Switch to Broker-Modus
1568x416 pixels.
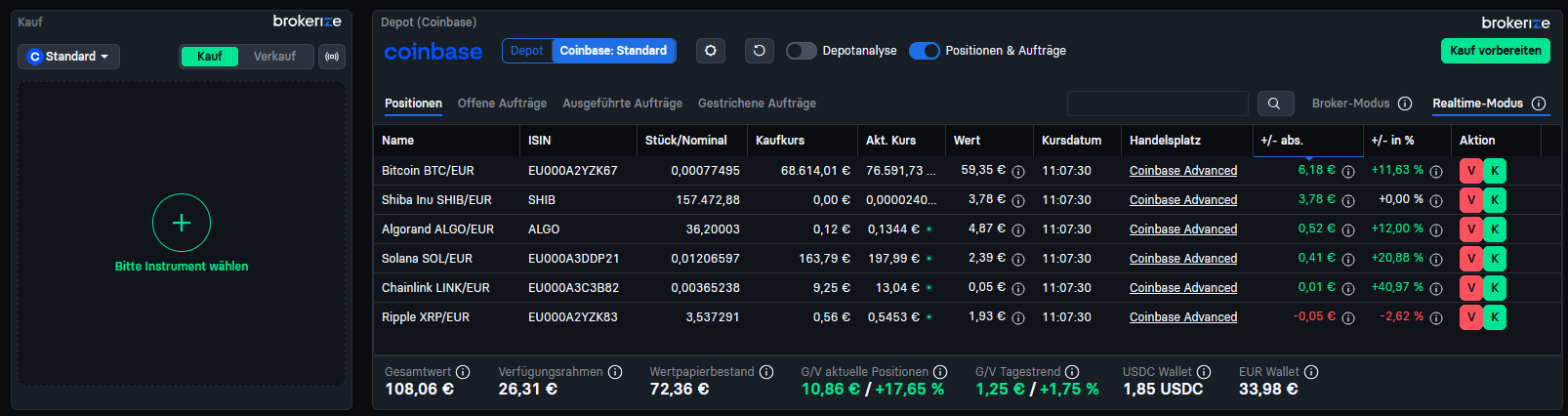[x=1350, y=104]
